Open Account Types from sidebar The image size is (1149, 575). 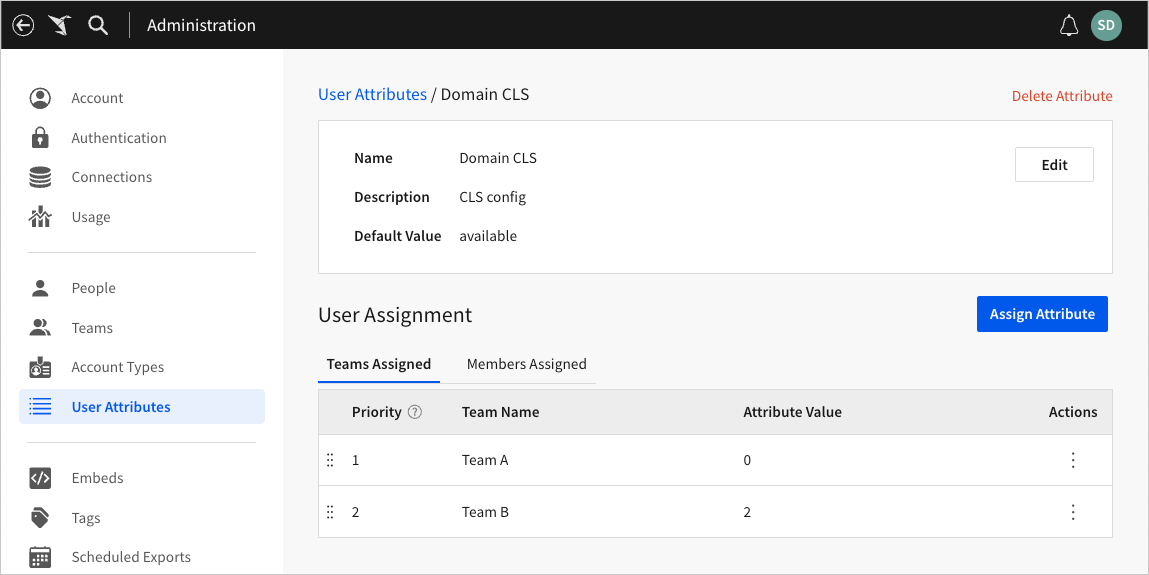point(118,367)
